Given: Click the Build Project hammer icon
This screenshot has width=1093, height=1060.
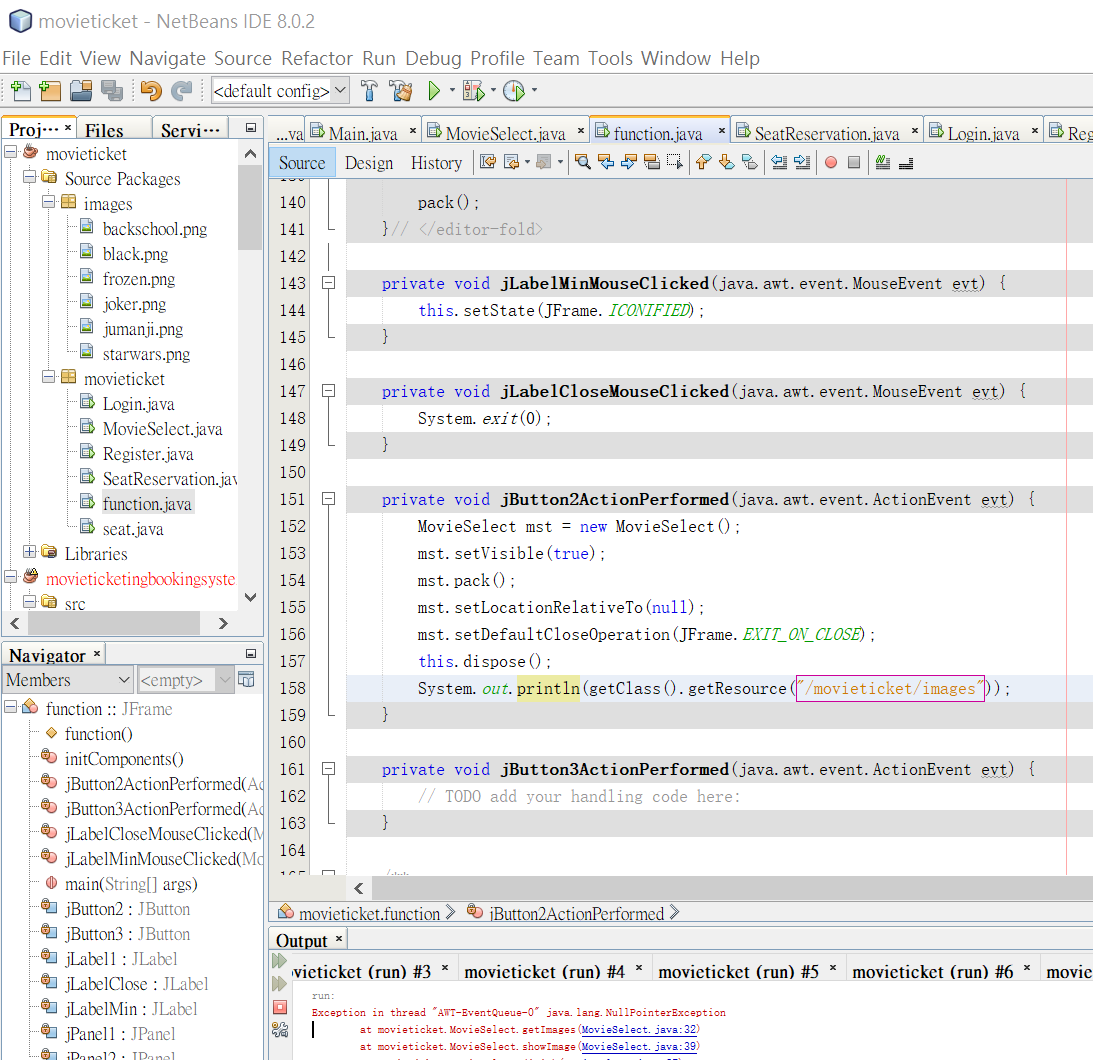Looking at the screenshot, I should [x=369, y=91].
